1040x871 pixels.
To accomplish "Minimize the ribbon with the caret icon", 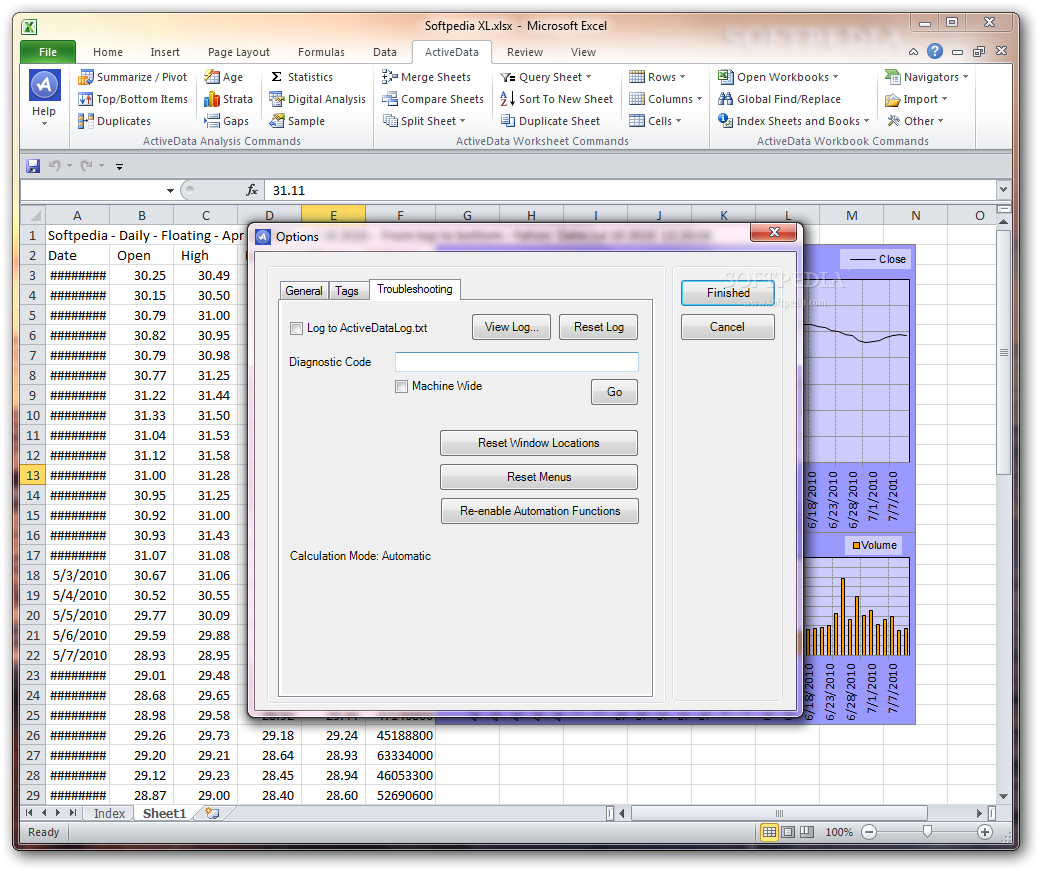I will [x=913, y=52].
